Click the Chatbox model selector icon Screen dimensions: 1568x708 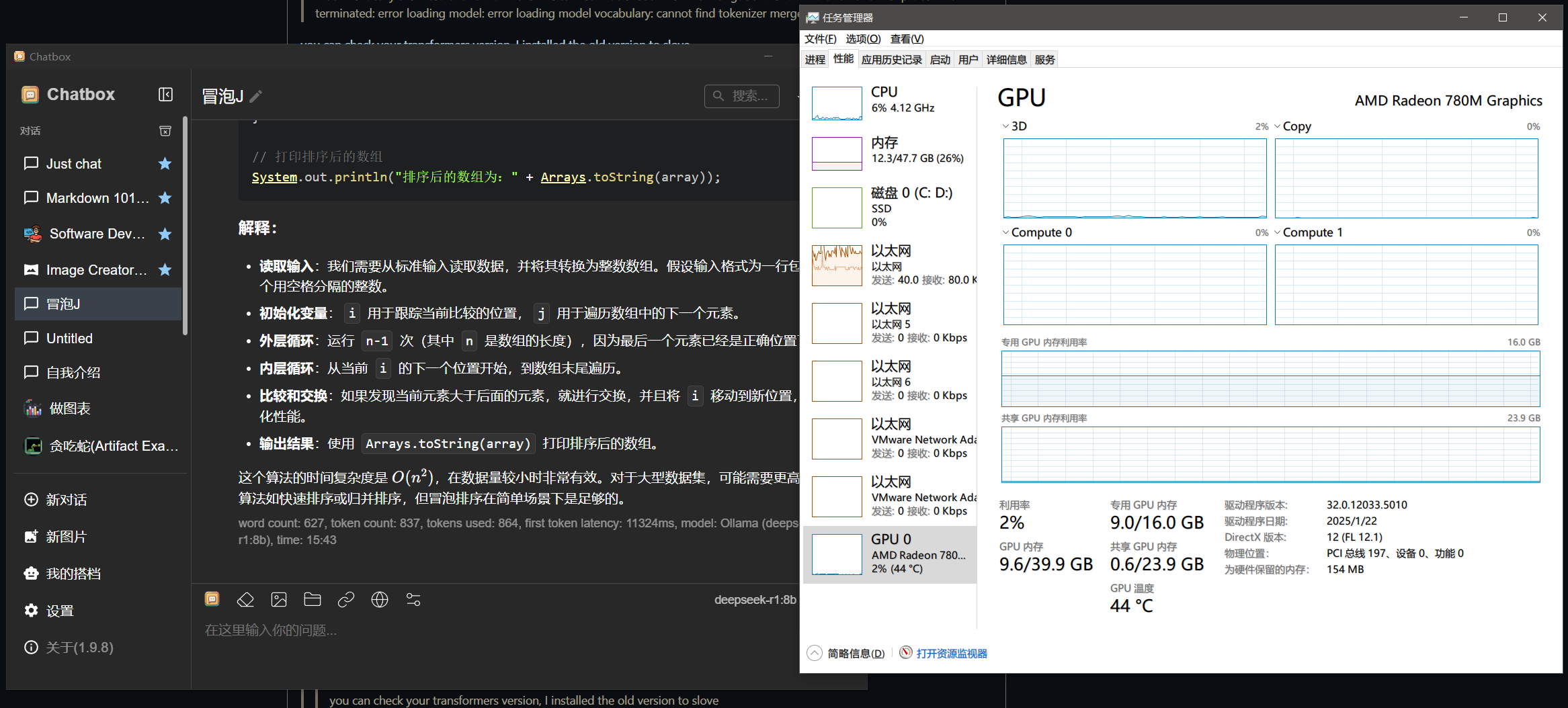[x=212, y=599]
